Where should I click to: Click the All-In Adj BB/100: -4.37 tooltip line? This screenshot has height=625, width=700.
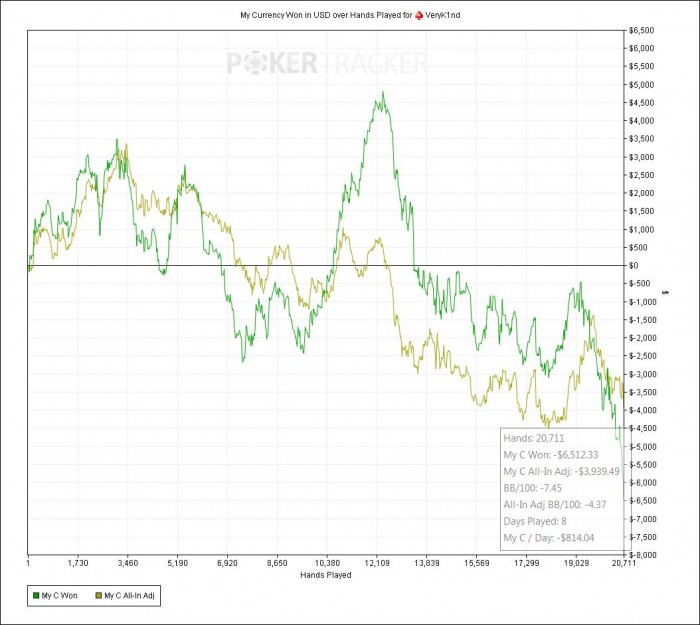(555, 505)
